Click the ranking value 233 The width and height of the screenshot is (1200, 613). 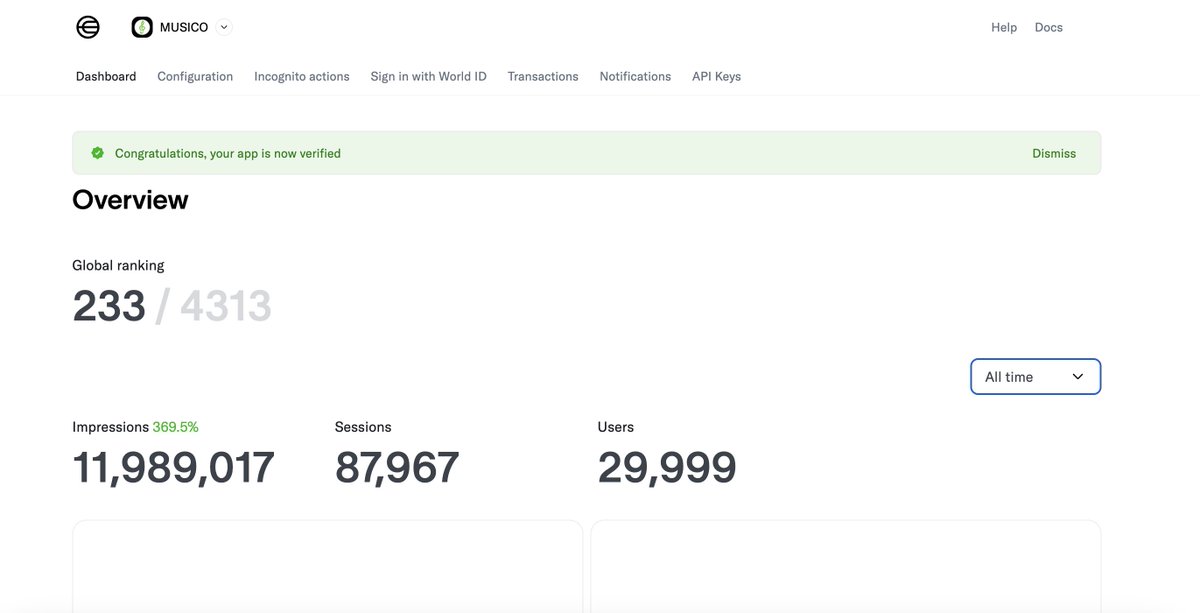[109, 306]
